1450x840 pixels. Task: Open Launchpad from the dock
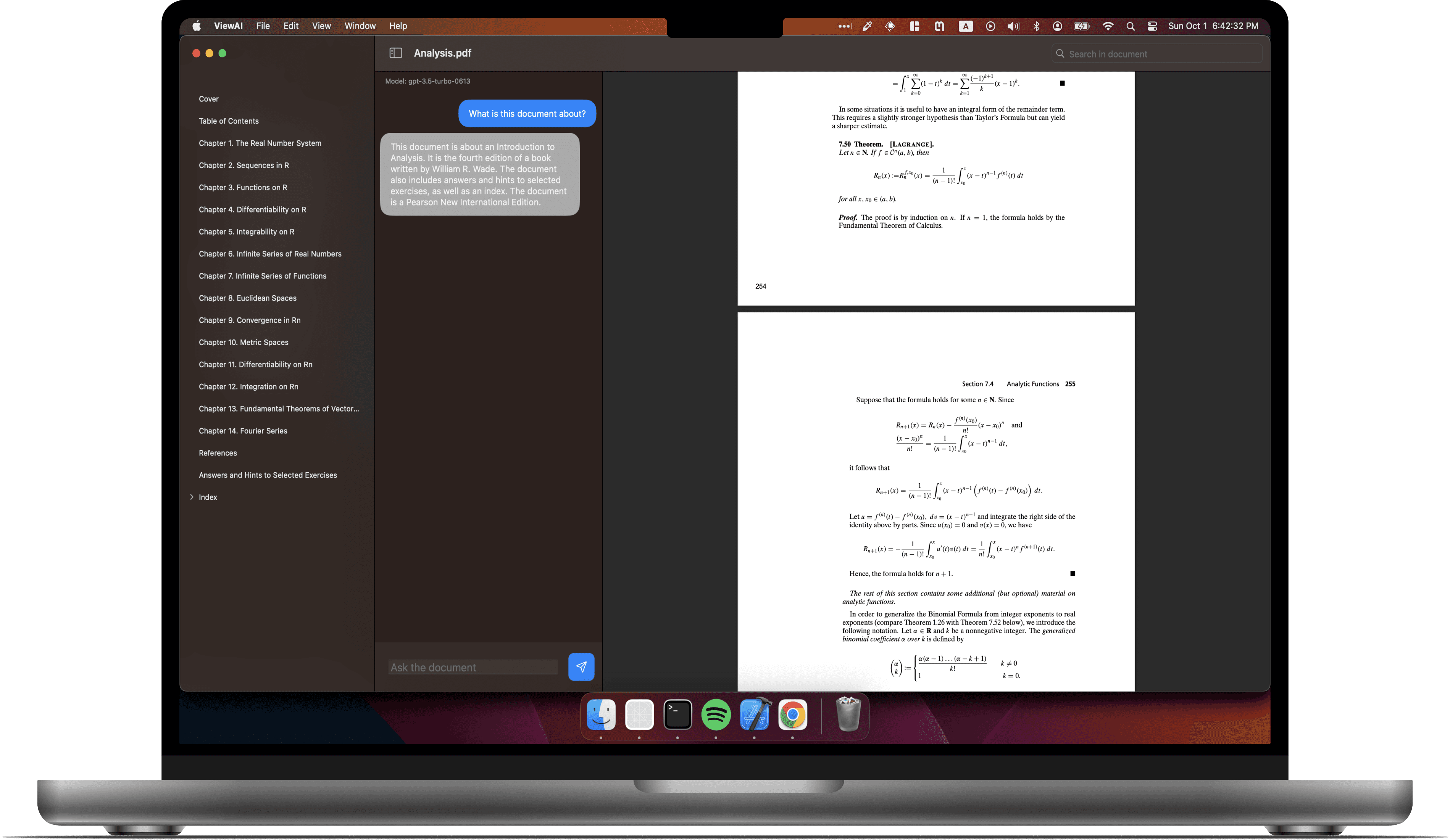coord(639,715)
